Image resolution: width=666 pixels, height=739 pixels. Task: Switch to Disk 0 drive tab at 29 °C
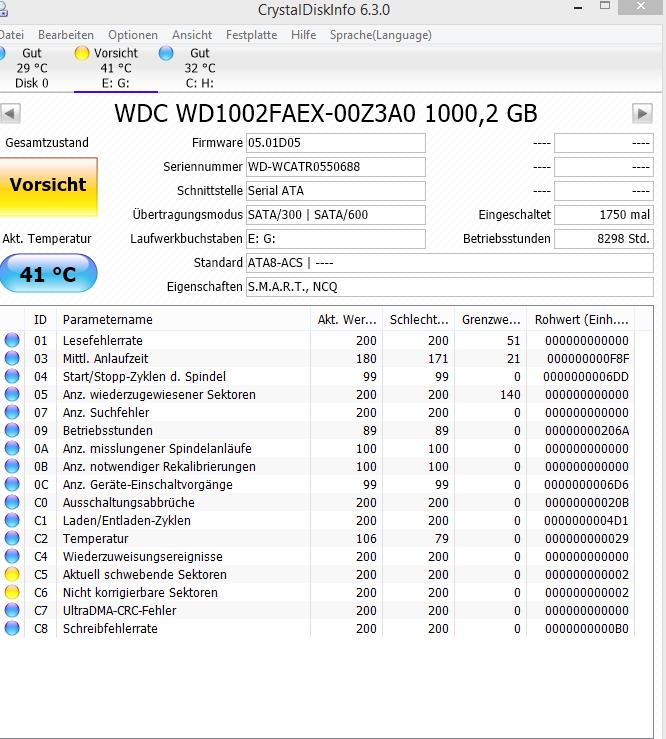coord(32,68)
